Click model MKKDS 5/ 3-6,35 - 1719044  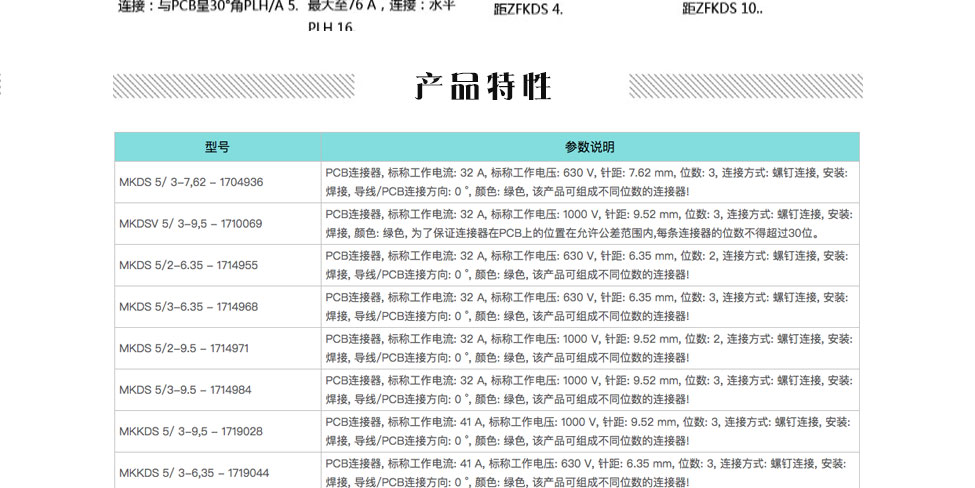click(x=194, y=472)
